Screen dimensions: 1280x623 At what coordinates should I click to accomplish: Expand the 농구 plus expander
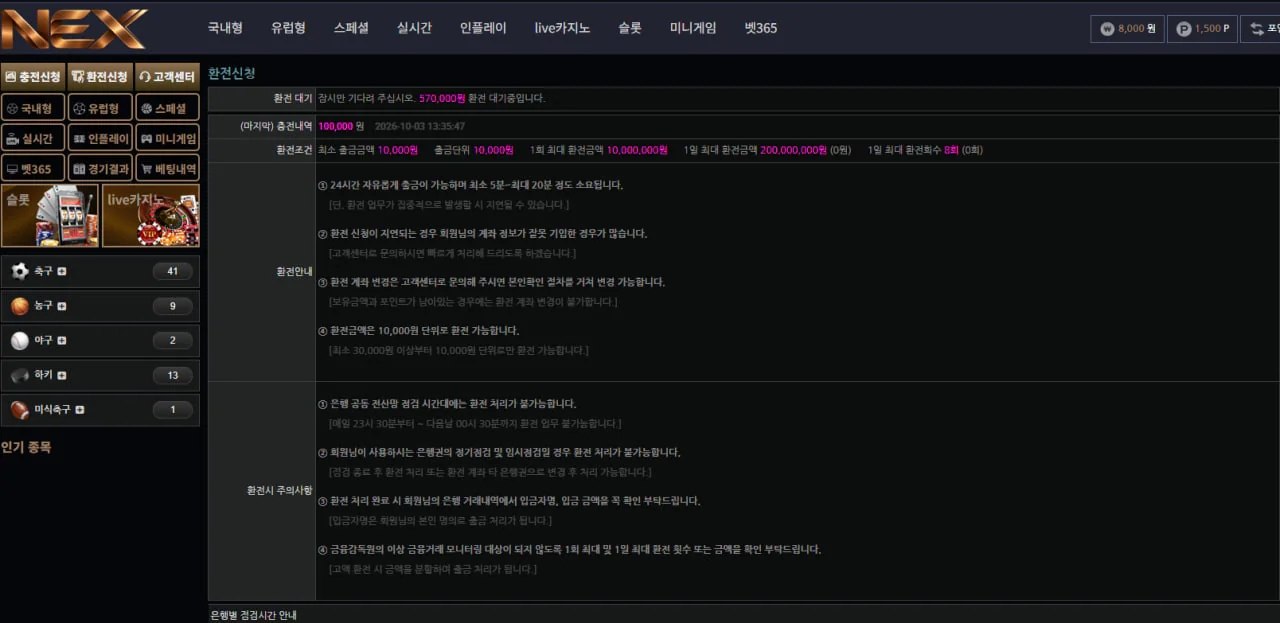coord(62,306)
